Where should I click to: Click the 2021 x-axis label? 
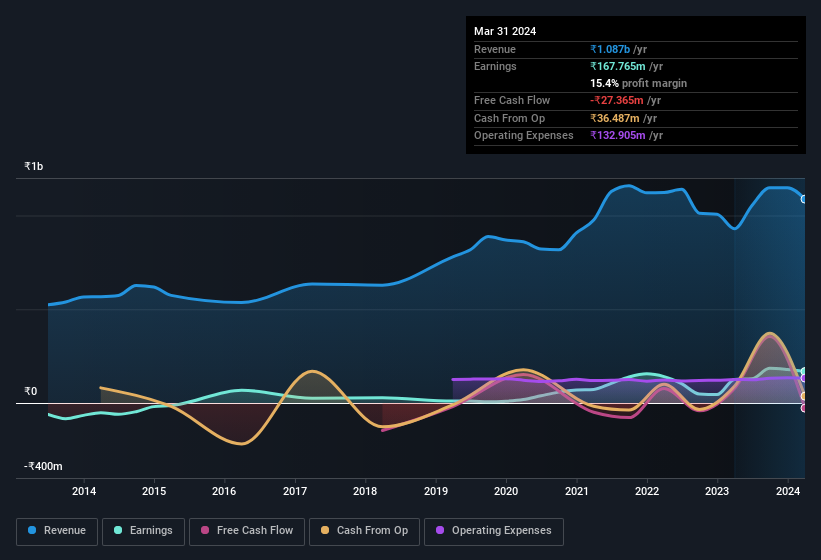[x=576, y=491]
